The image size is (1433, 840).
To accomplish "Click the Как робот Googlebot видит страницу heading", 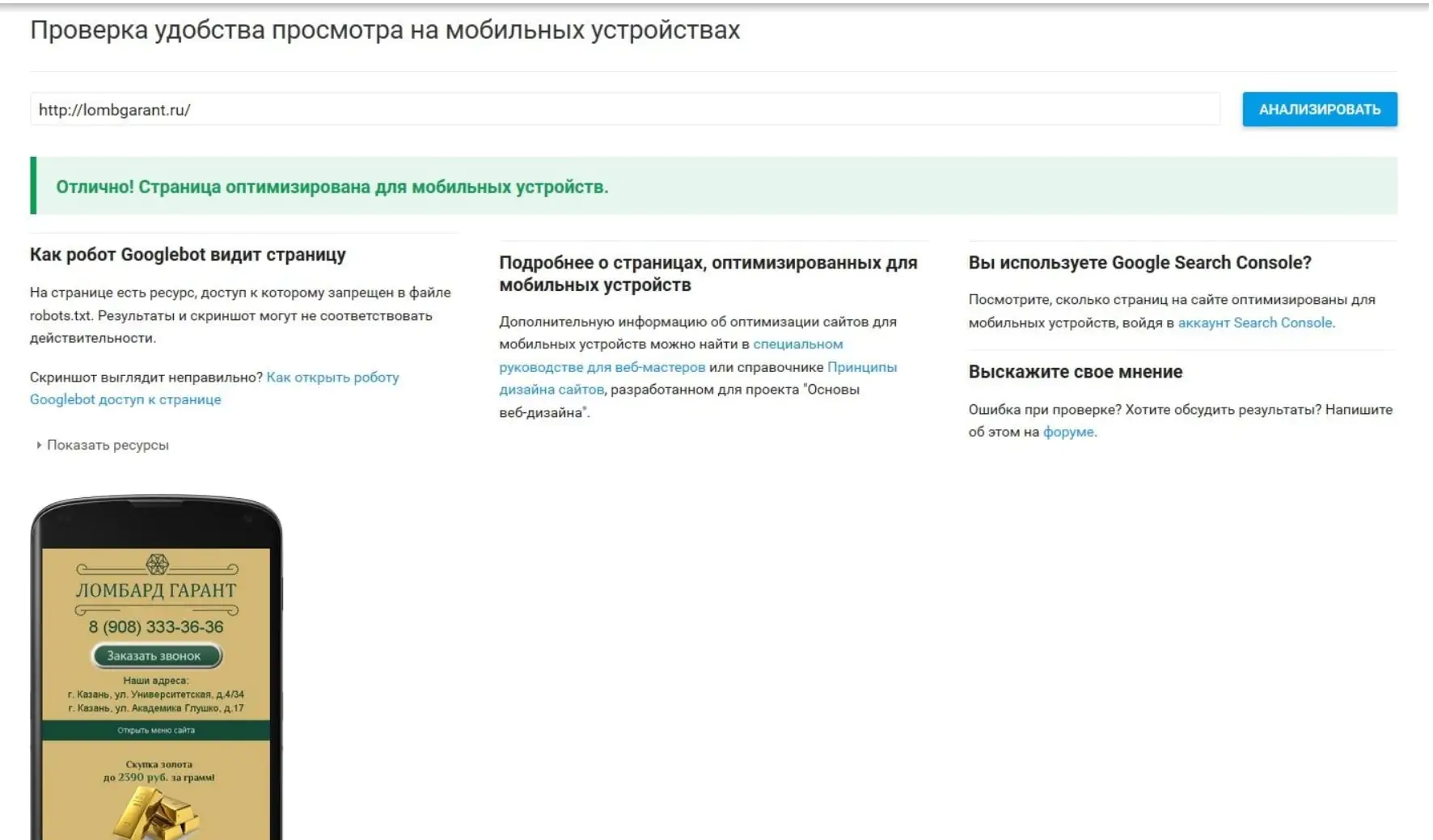I will [x=188, y=255].
